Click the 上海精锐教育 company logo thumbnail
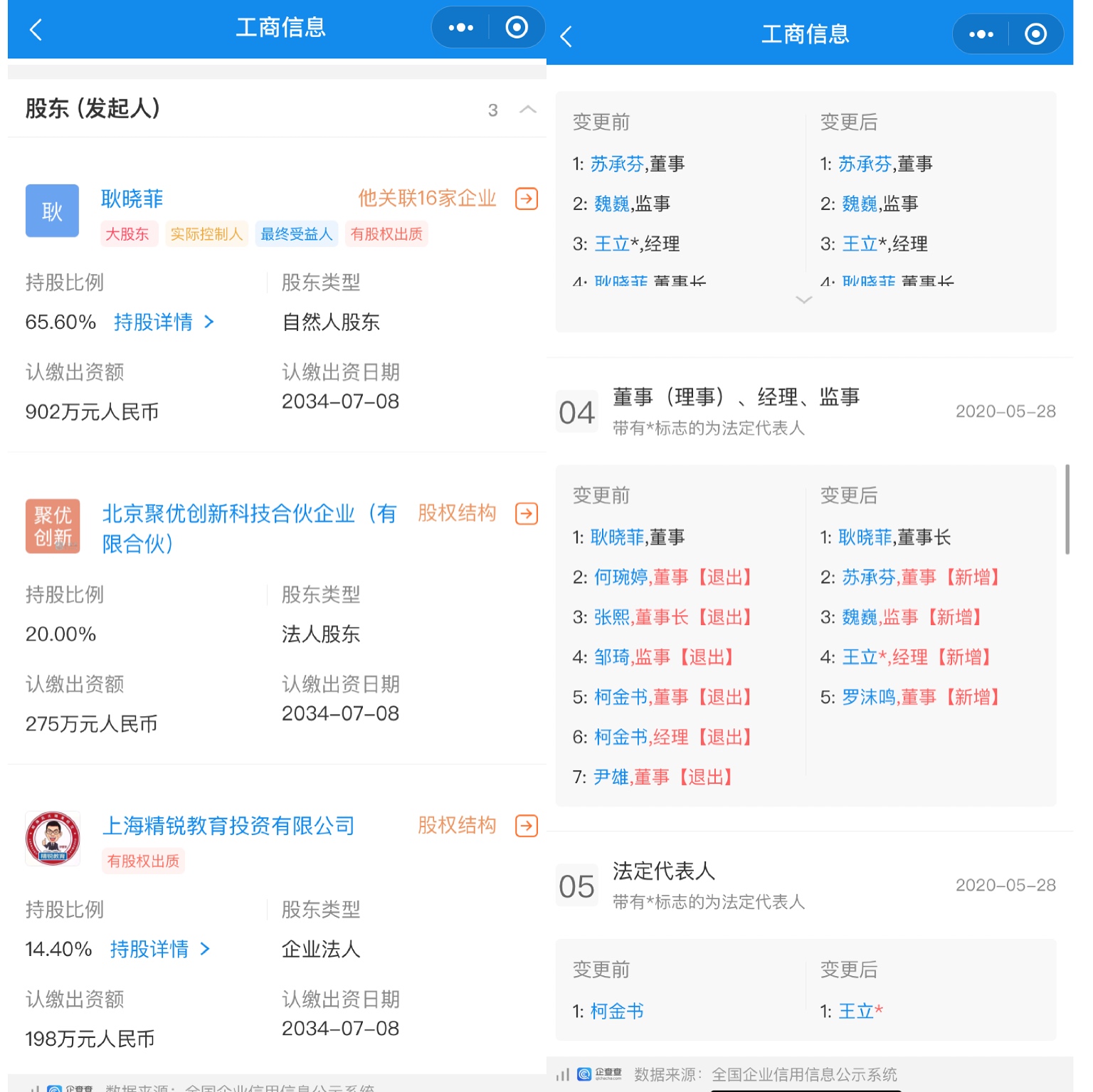This screenshot has height=1092, width=1093. click(x=53, y=839)
